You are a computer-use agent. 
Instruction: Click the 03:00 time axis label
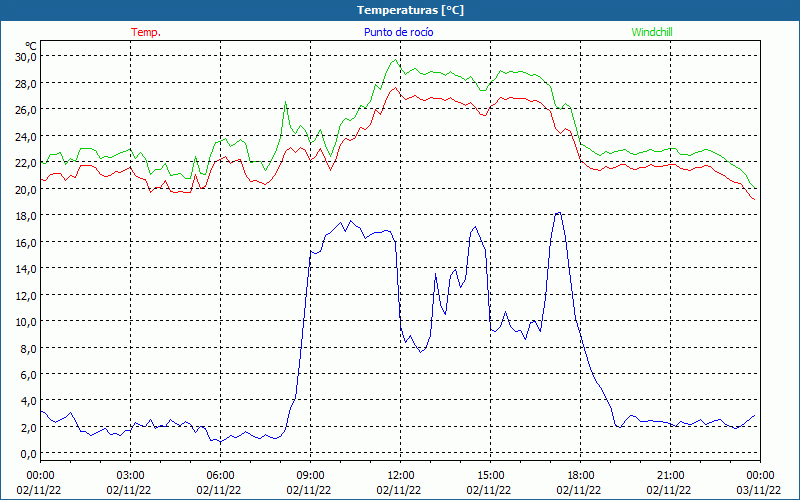tap(131, 476)
